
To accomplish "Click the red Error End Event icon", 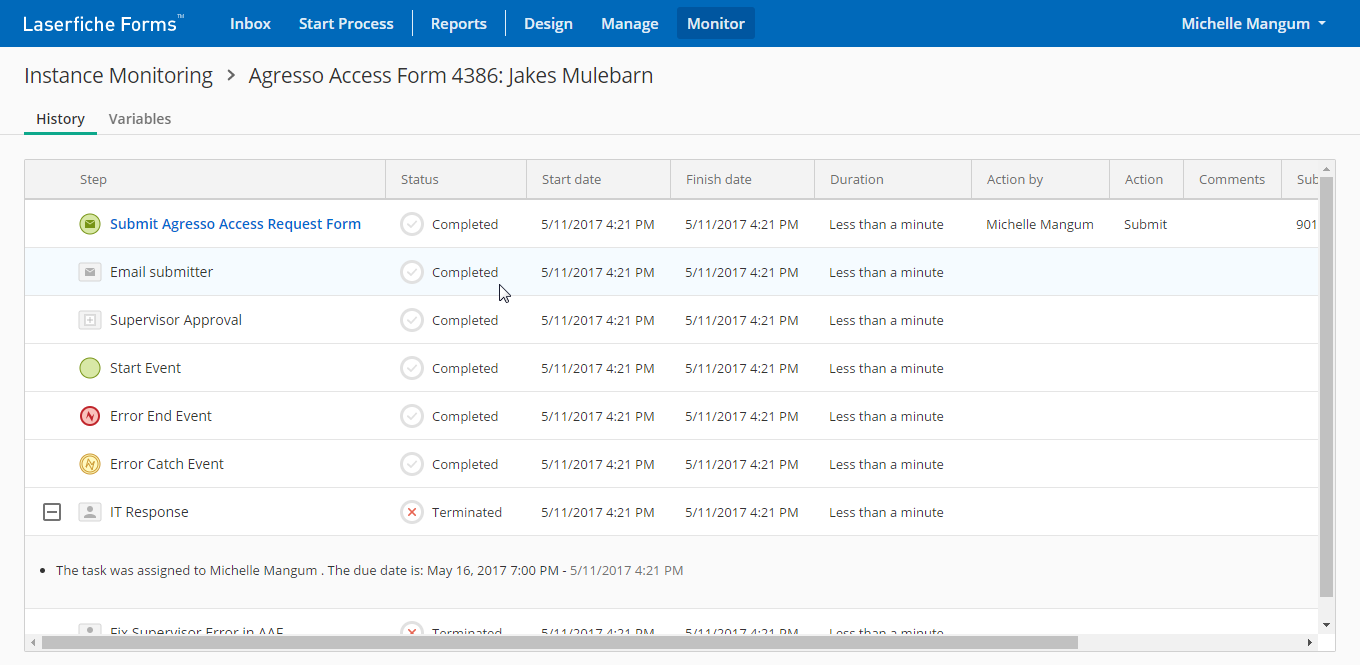I will click(x=90, y=416).
